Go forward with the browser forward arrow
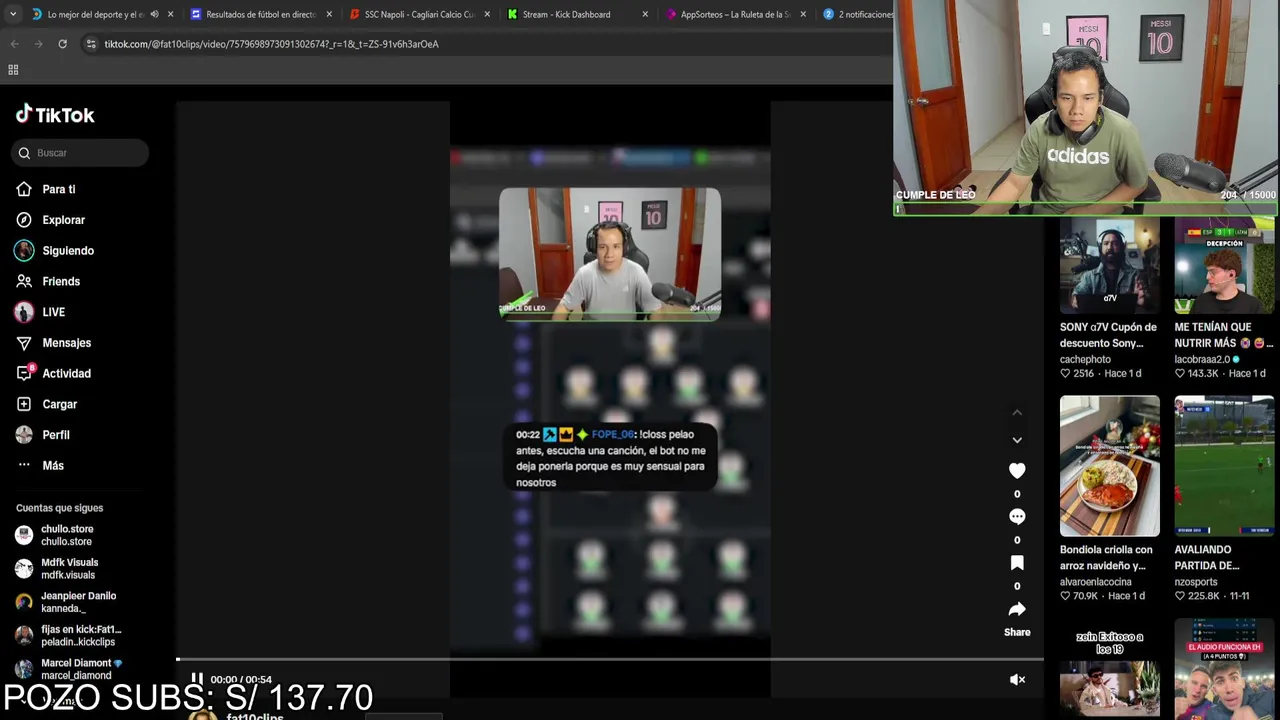 (38, 44)
